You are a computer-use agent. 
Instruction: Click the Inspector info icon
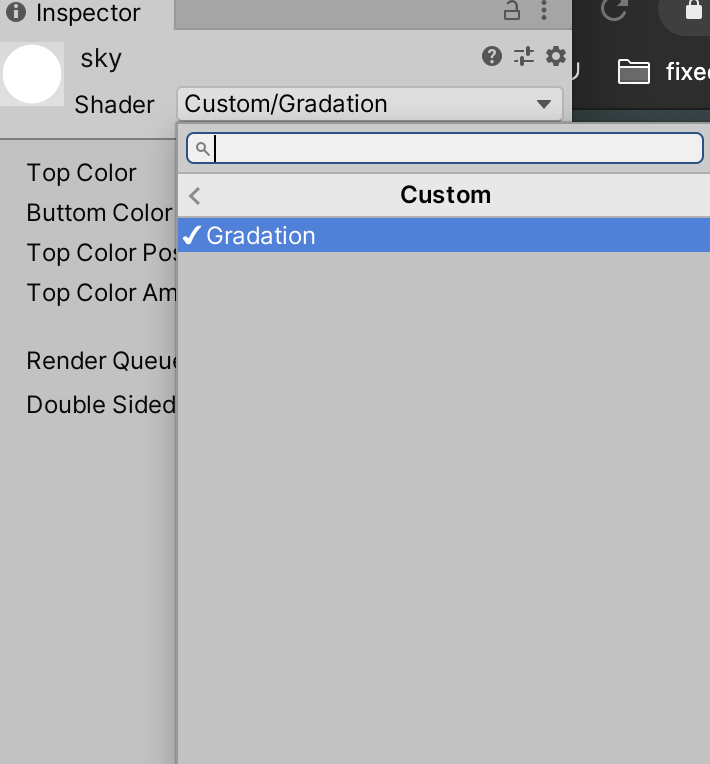15,13
